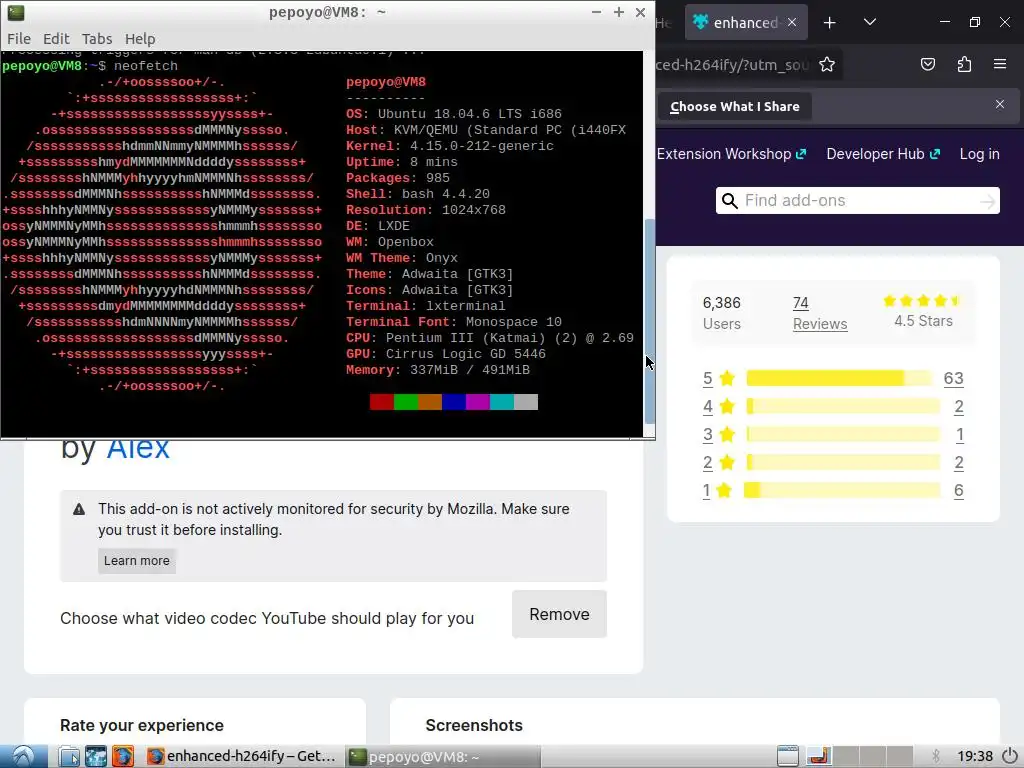Click the search magnifier icon
Screen dimensions: 1024x768
pyautogui.click(x=729, y=200)
